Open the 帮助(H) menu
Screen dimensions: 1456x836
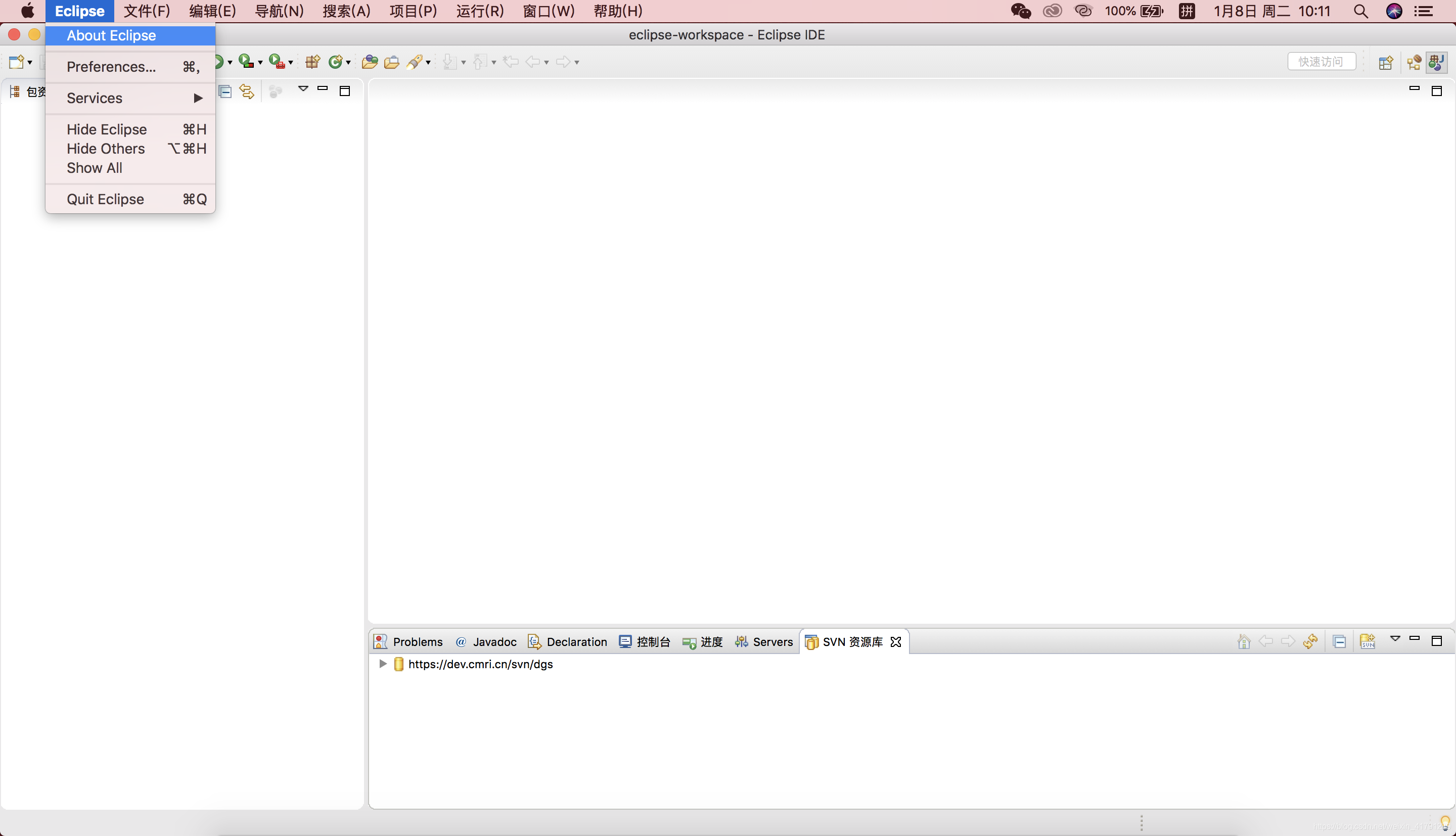point(618,11)
